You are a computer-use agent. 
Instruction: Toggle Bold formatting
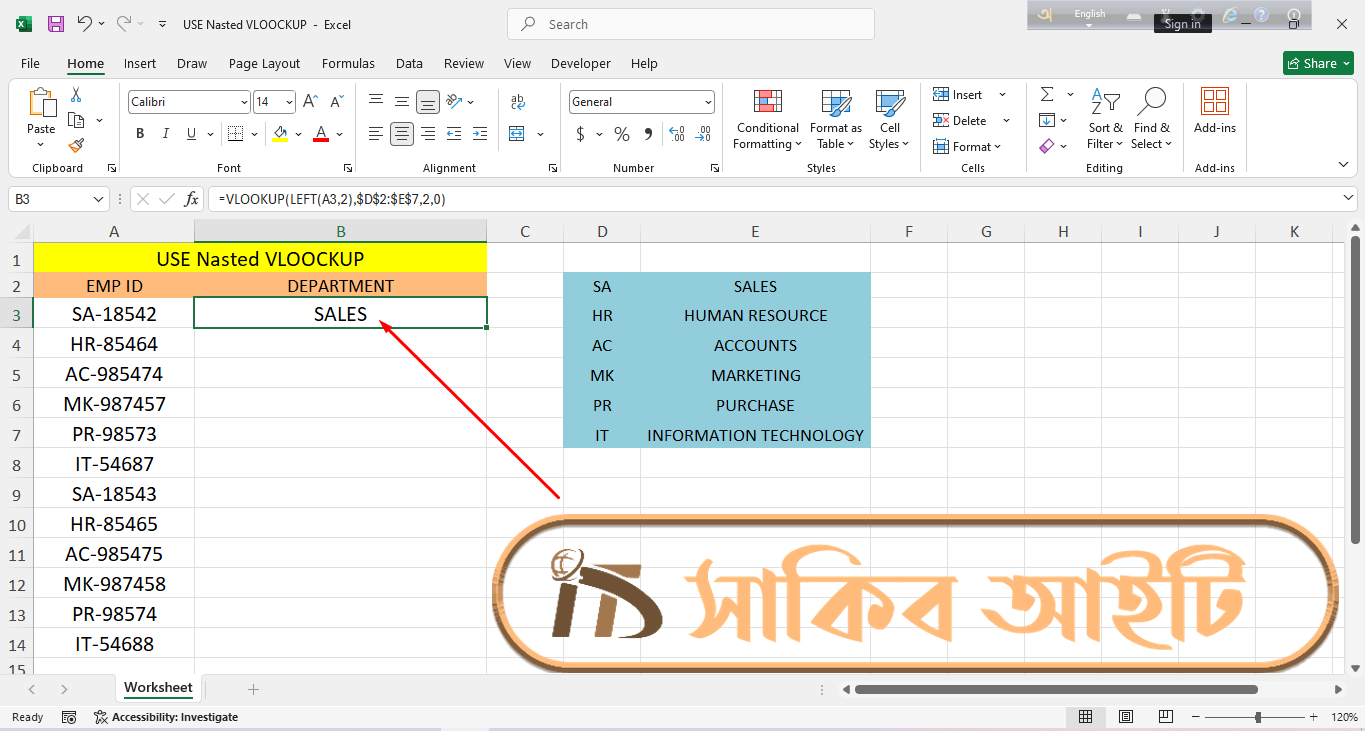(140, 134)
